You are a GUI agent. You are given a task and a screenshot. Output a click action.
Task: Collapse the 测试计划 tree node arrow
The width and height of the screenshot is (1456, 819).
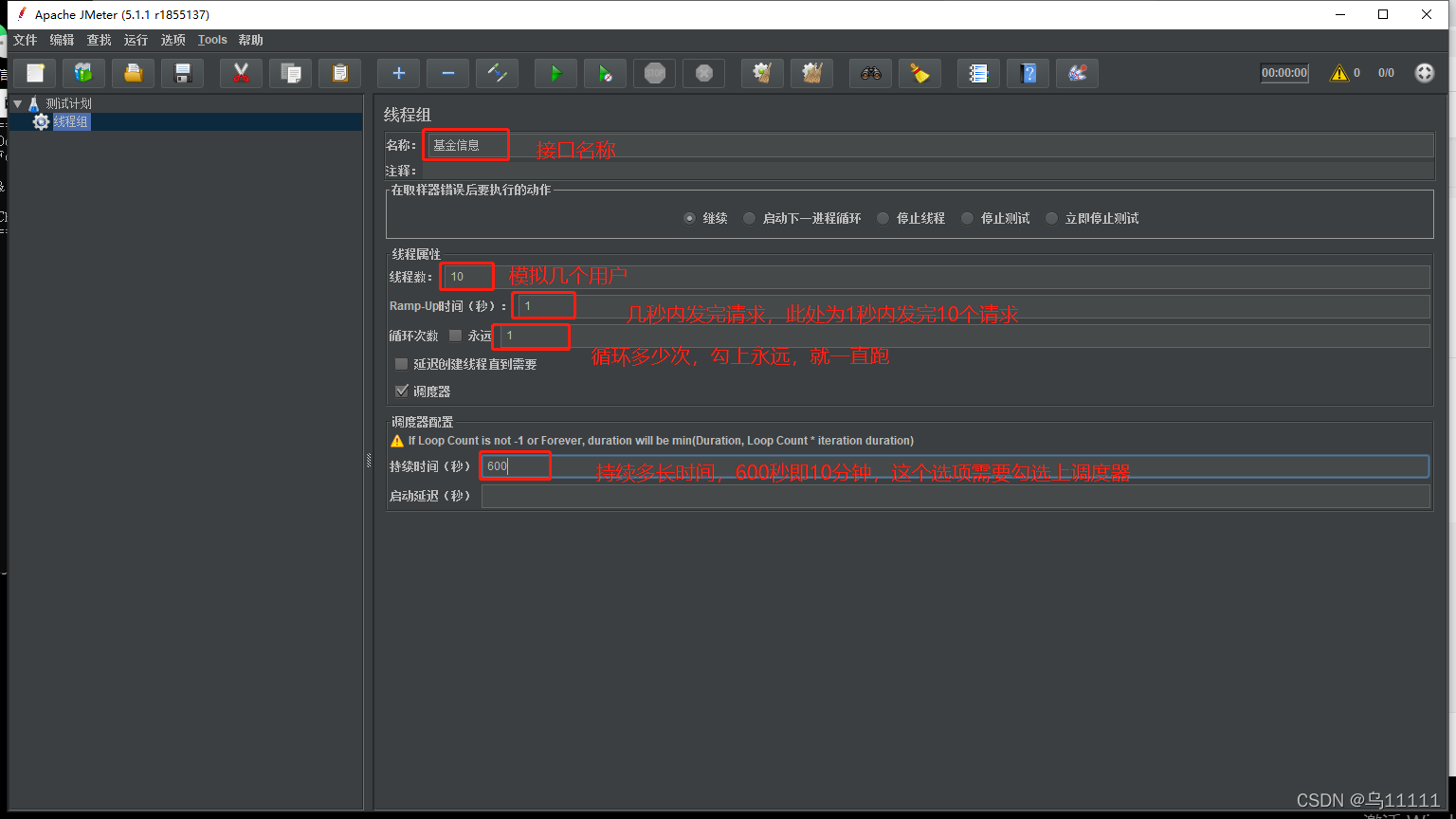tap(17, 103)
